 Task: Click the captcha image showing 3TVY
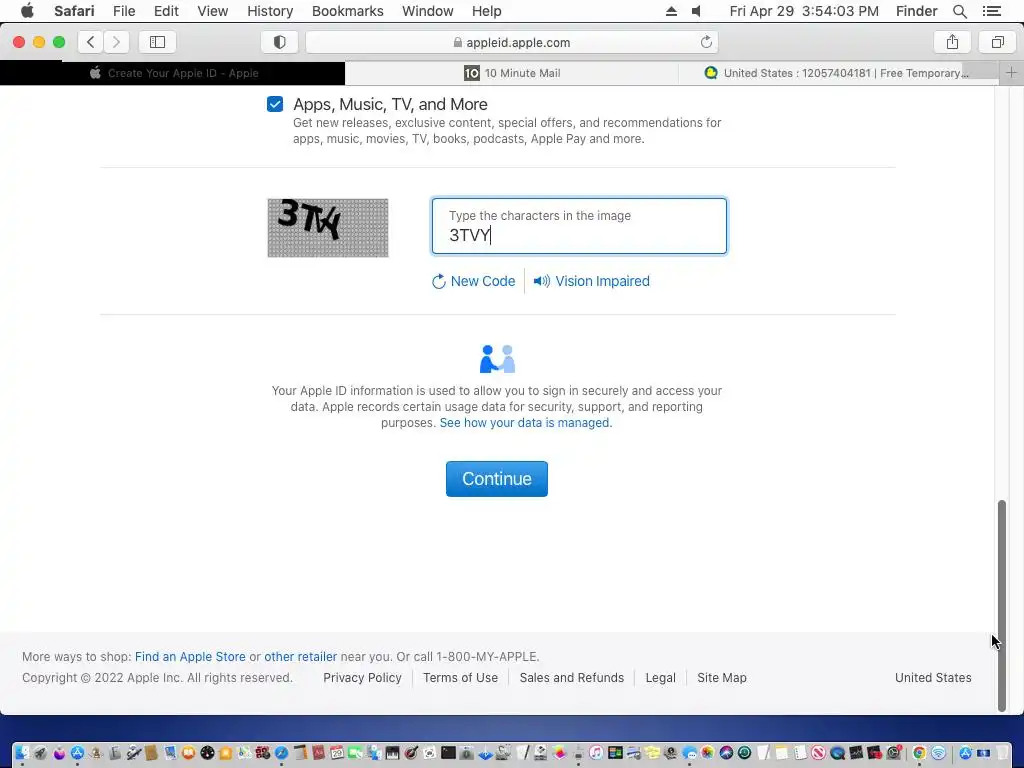[328, 227]
